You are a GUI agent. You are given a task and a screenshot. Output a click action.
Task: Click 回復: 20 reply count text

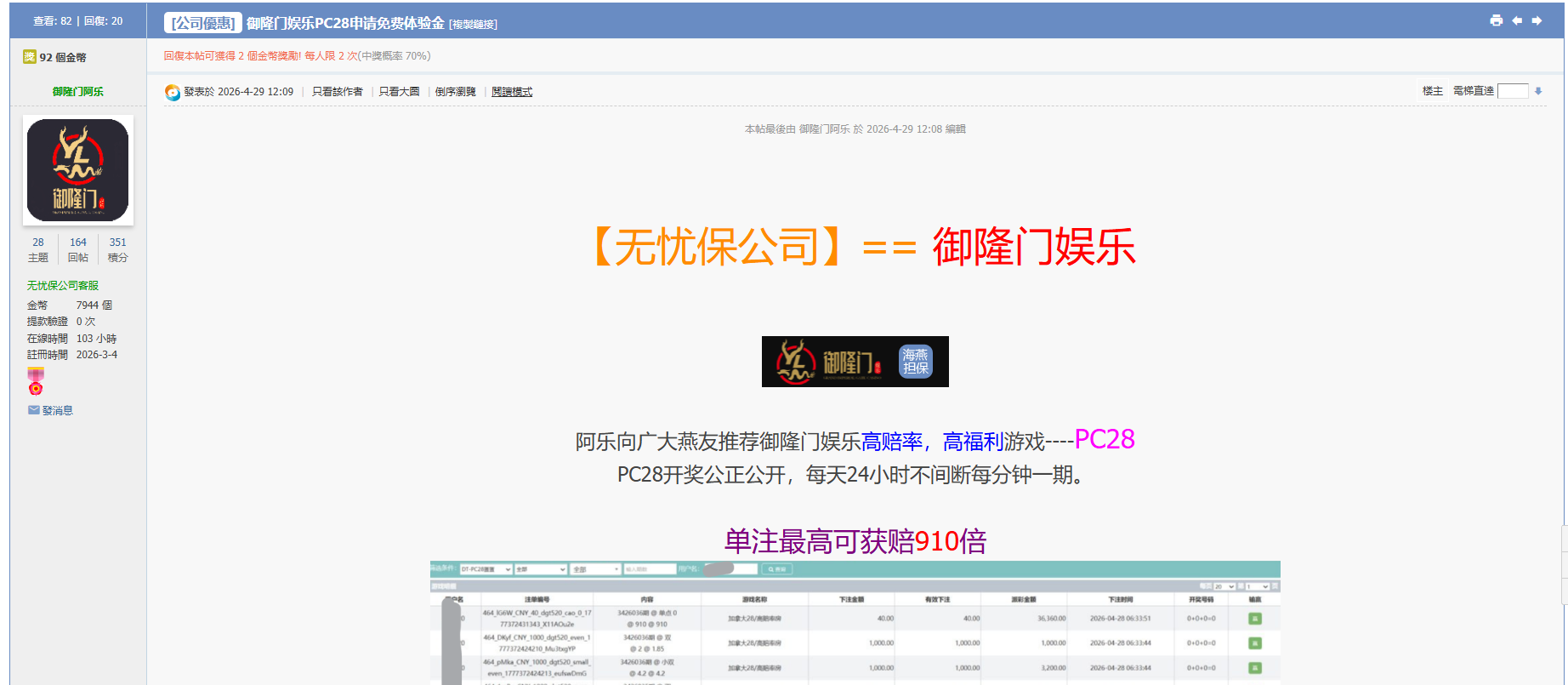tap(104, 21)
